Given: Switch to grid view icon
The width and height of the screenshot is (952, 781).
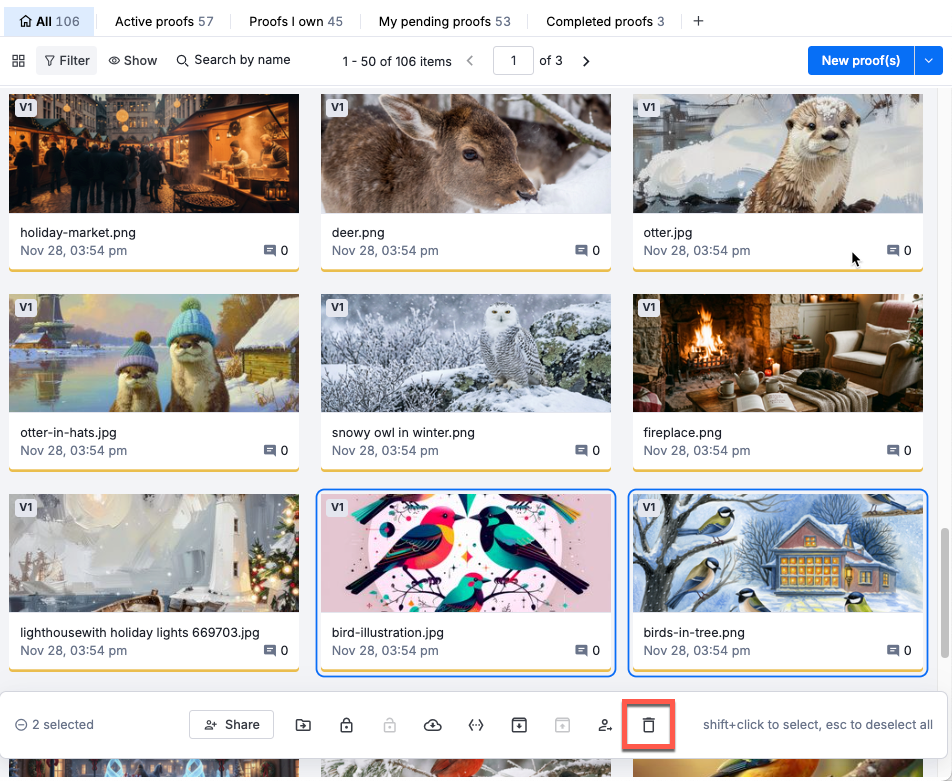Looking at the screenshot, I should click(x=18, y=61).
